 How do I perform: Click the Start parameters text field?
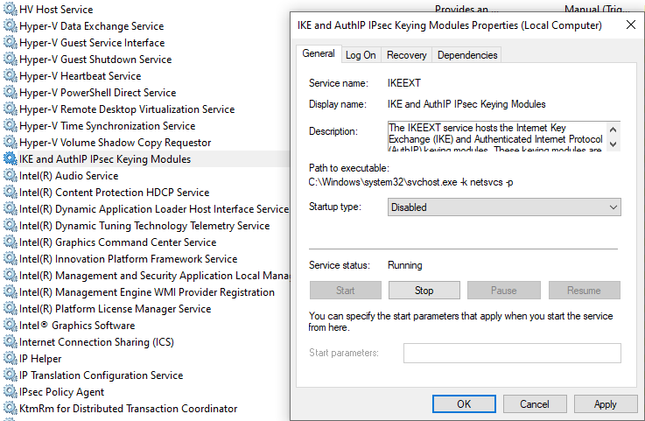(x=512, y=353)
